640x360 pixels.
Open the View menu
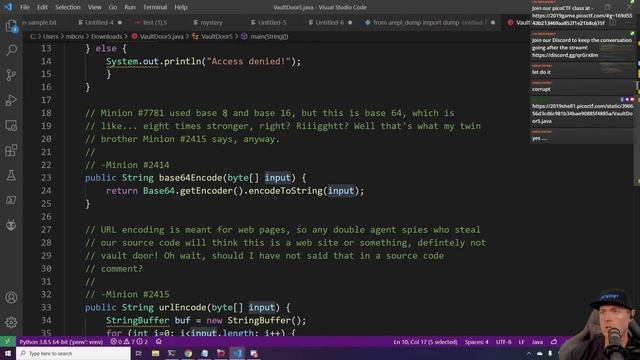coord(95,7)
